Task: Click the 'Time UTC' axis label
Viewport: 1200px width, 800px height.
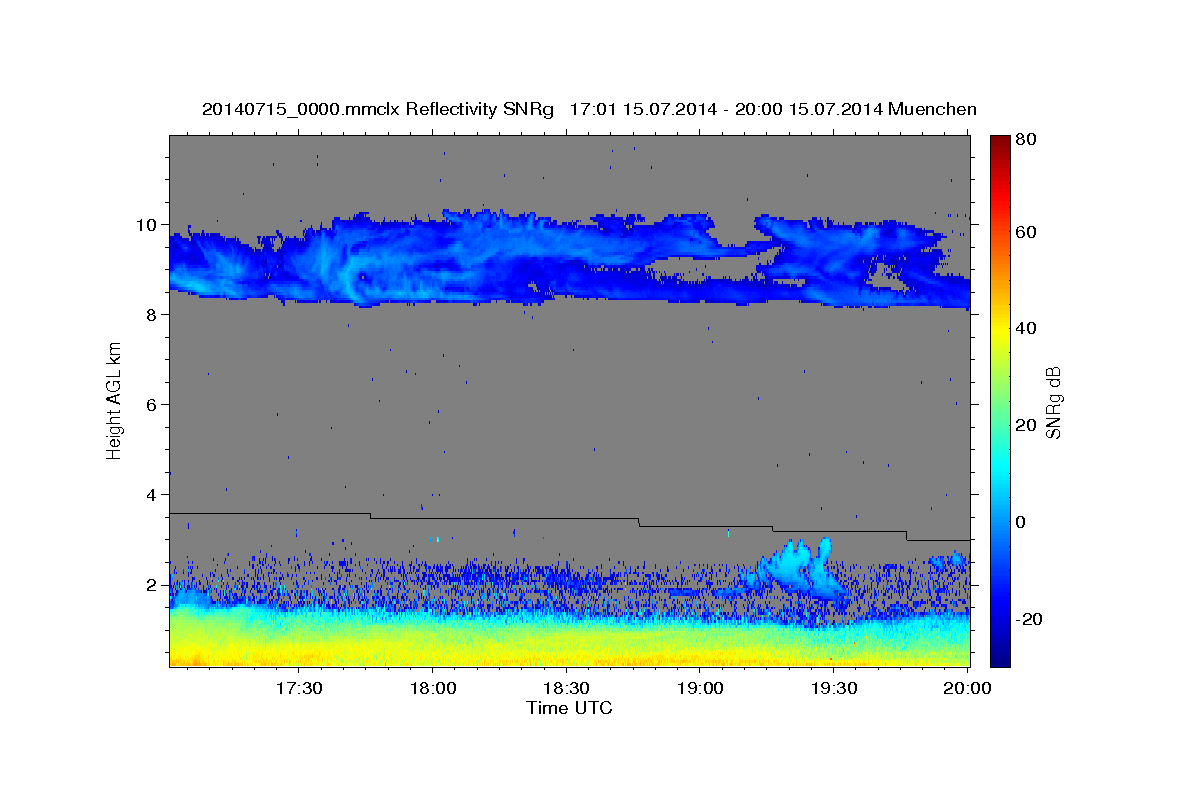Action: click(569, 708)
